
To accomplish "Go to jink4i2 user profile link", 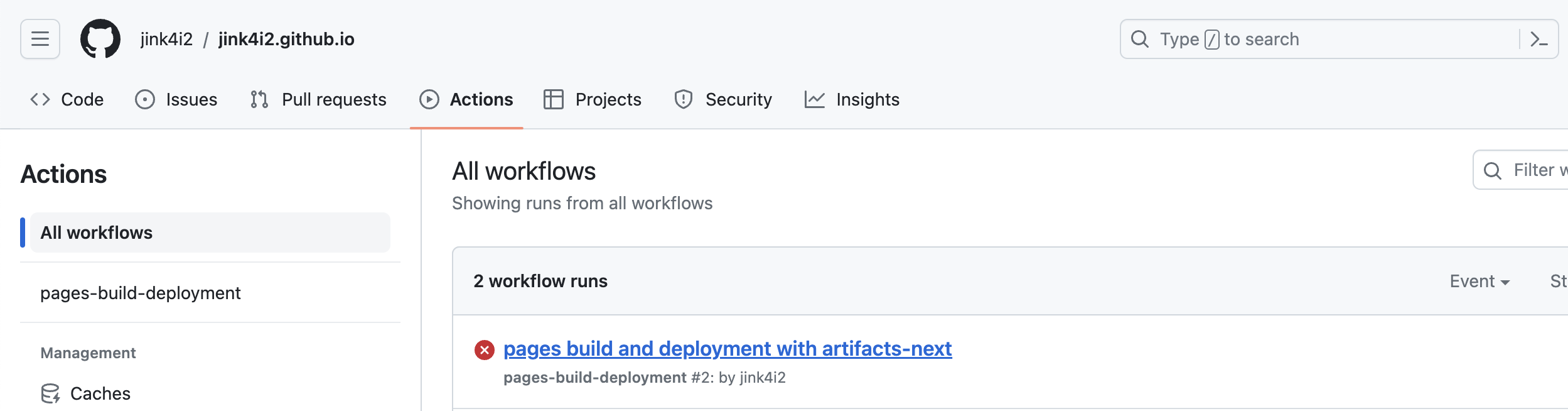I will tap(166, 39).
